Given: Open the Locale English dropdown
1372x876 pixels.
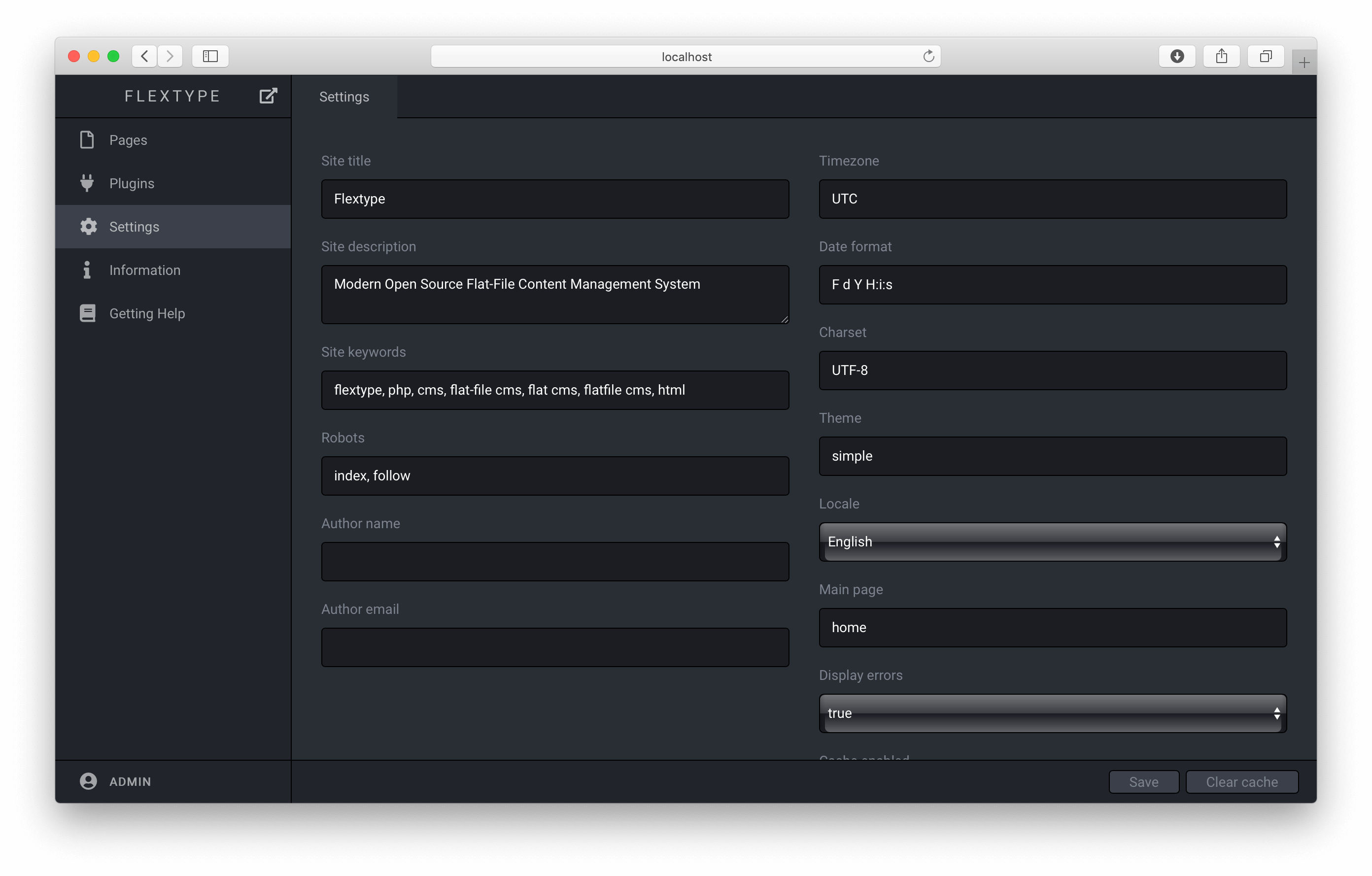Looking at the screenshot, I should coord(1052,541).
